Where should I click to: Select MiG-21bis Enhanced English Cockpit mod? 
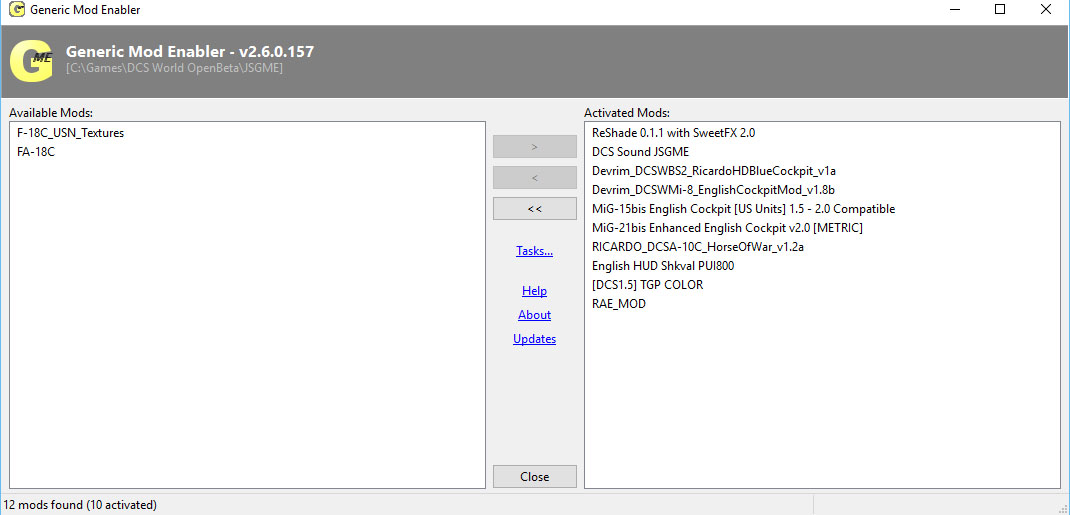(x=727, y=228)
